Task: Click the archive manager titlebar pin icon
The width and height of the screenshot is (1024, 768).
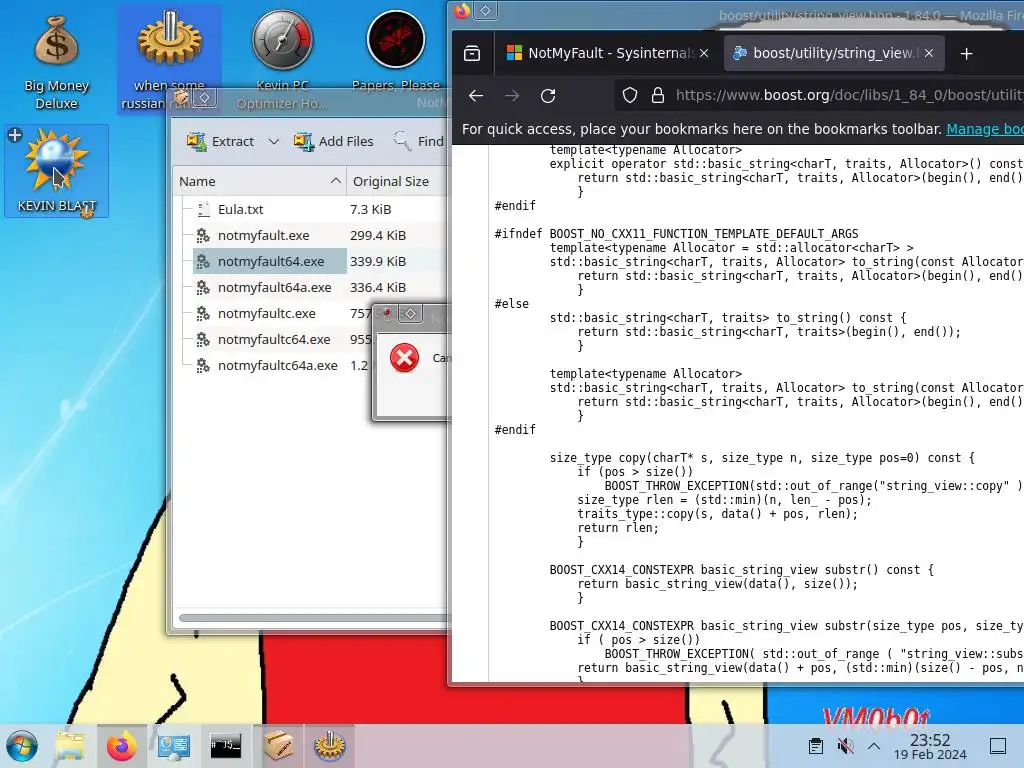Action: (204, 98)
